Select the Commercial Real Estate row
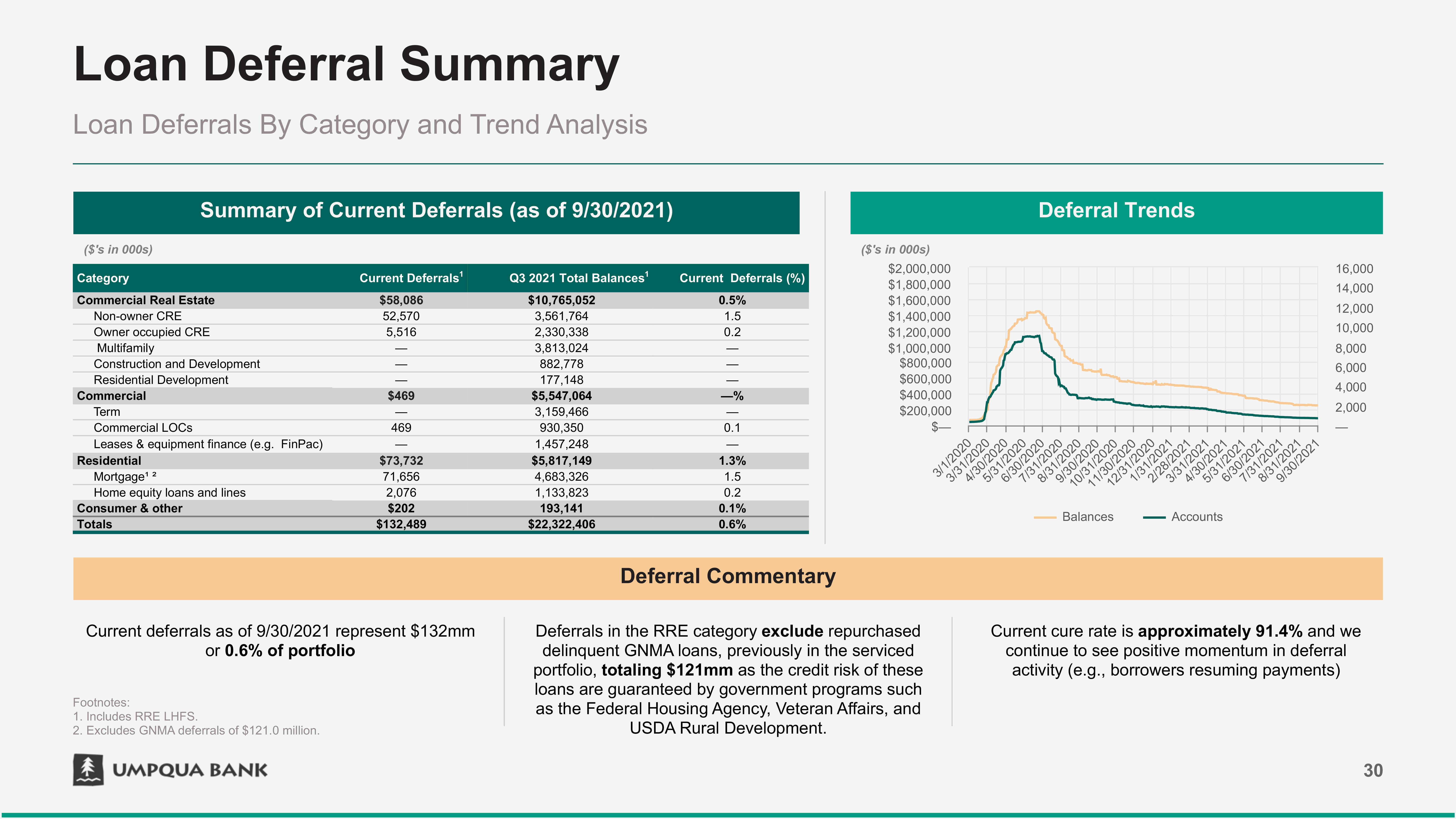 tap(146, 300)
